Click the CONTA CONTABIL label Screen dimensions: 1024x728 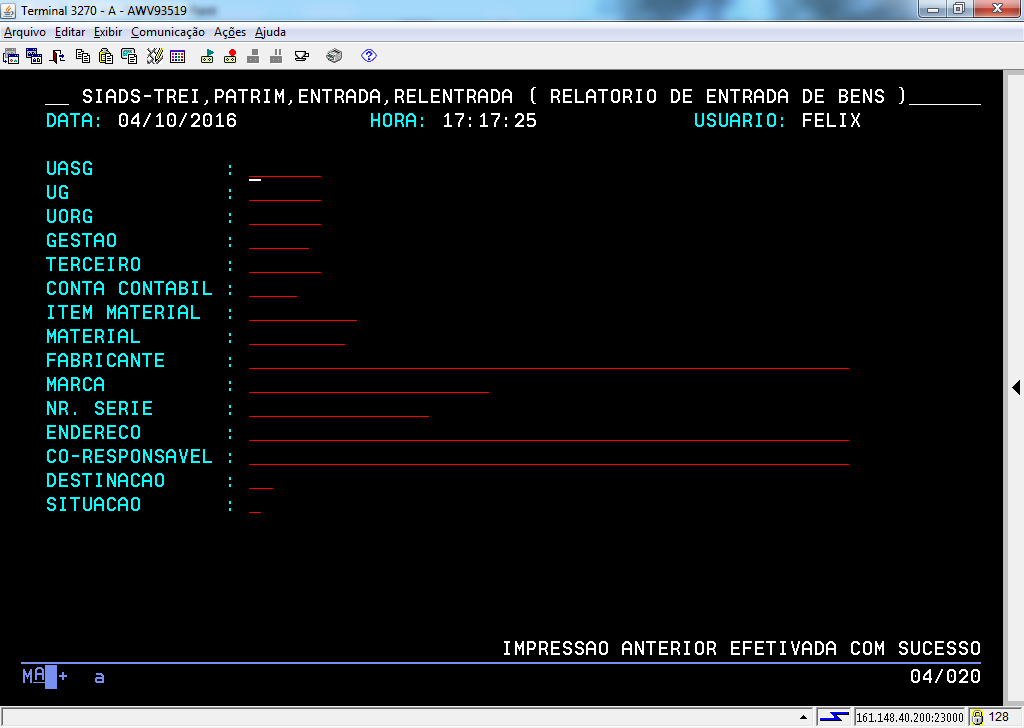tap(129, 289)
